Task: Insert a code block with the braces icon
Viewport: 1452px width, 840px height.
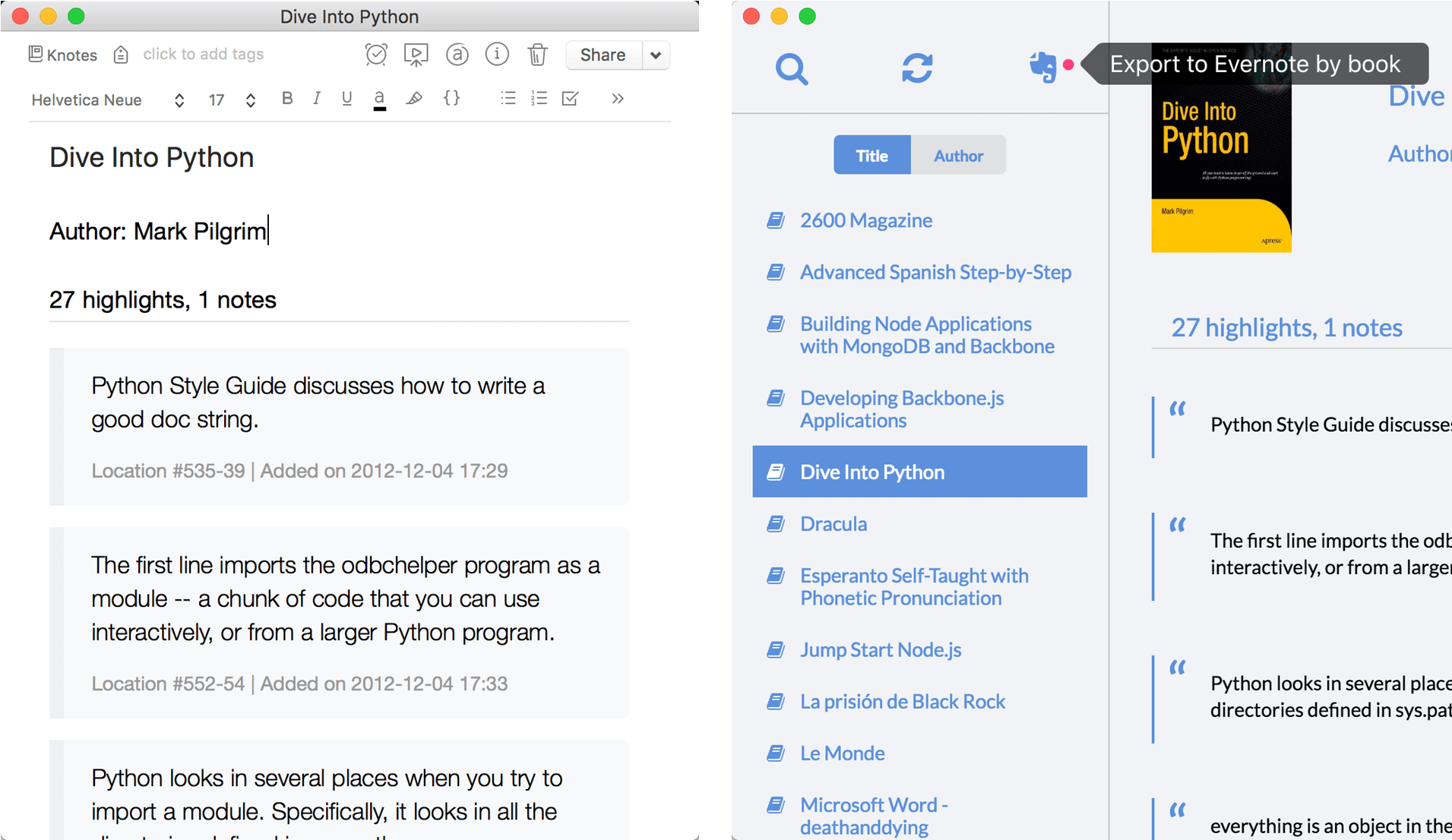Action: pyautogui.click(x=451, y=98)
